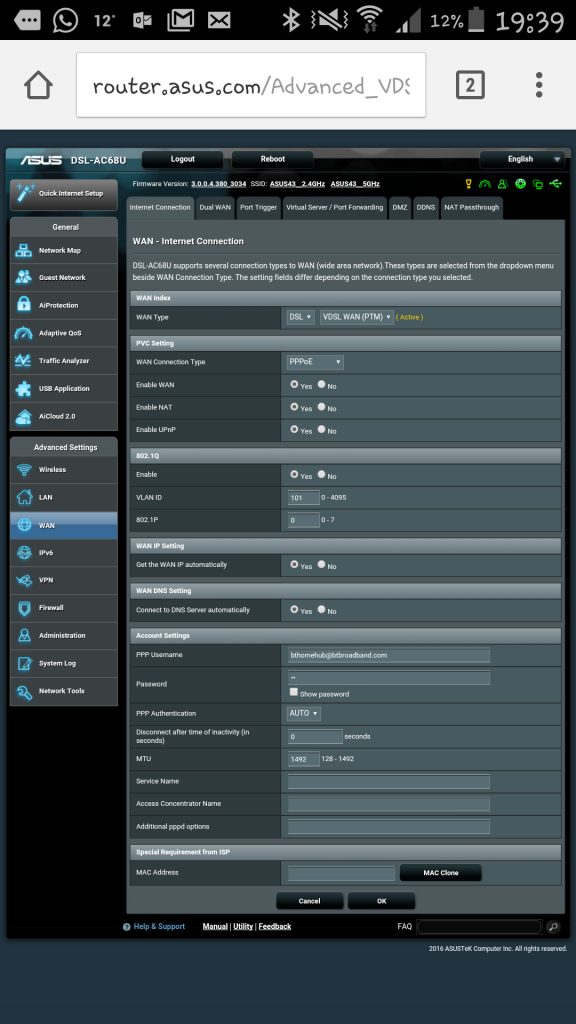Click the ASUS43_2.4GHz SSID link
The height and width of the screenshot is (1024, 576).
point(297,184)
